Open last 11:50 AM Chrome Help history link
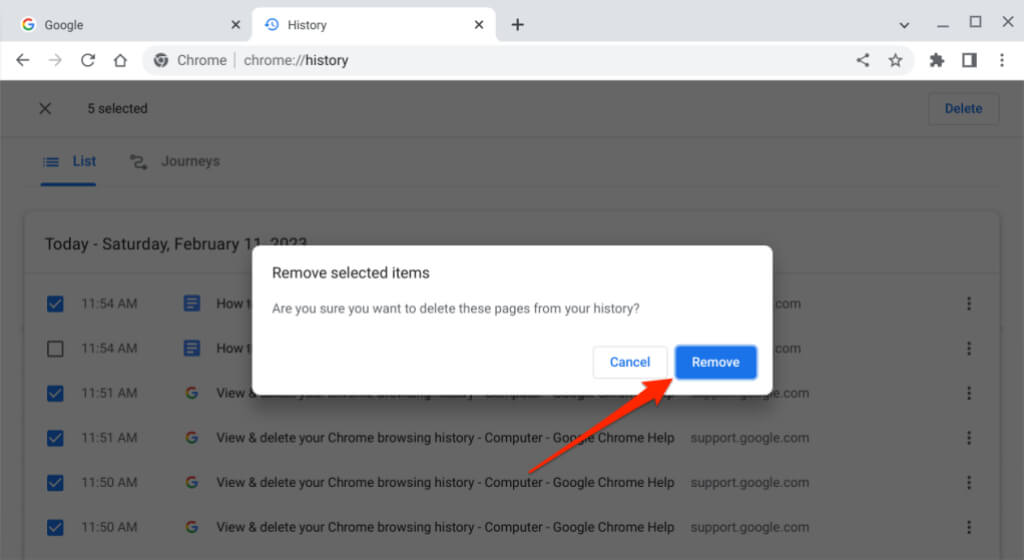 pos(445,527)
